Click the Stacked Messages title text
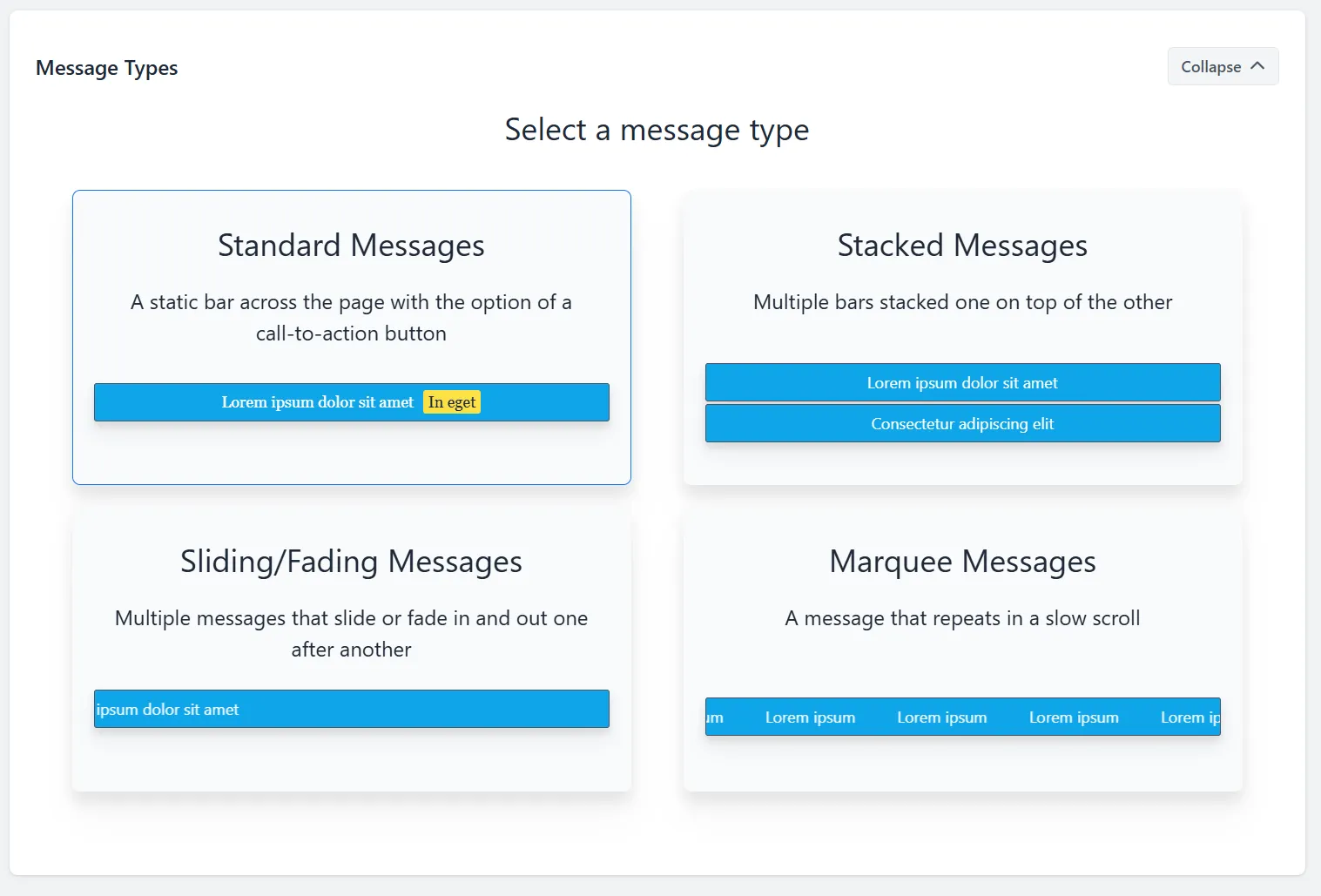 pos(963,246)
